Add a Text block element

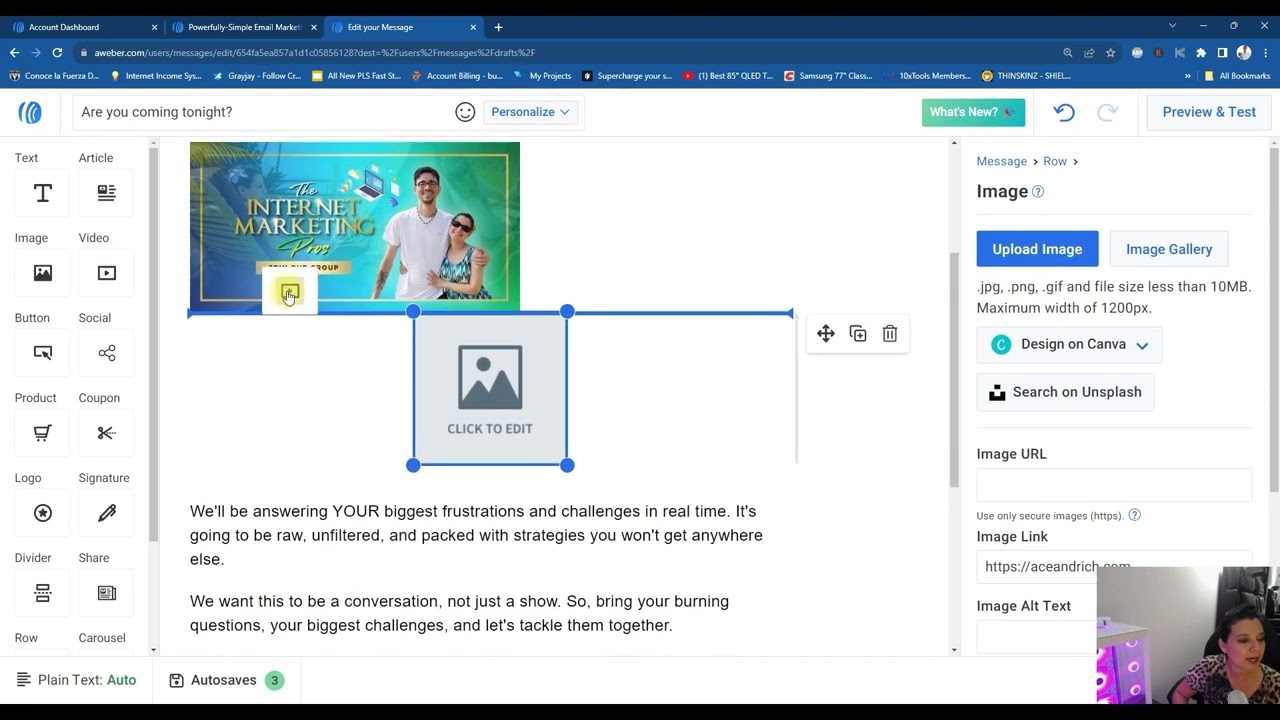pyautogui.click(x=42, y=193)
